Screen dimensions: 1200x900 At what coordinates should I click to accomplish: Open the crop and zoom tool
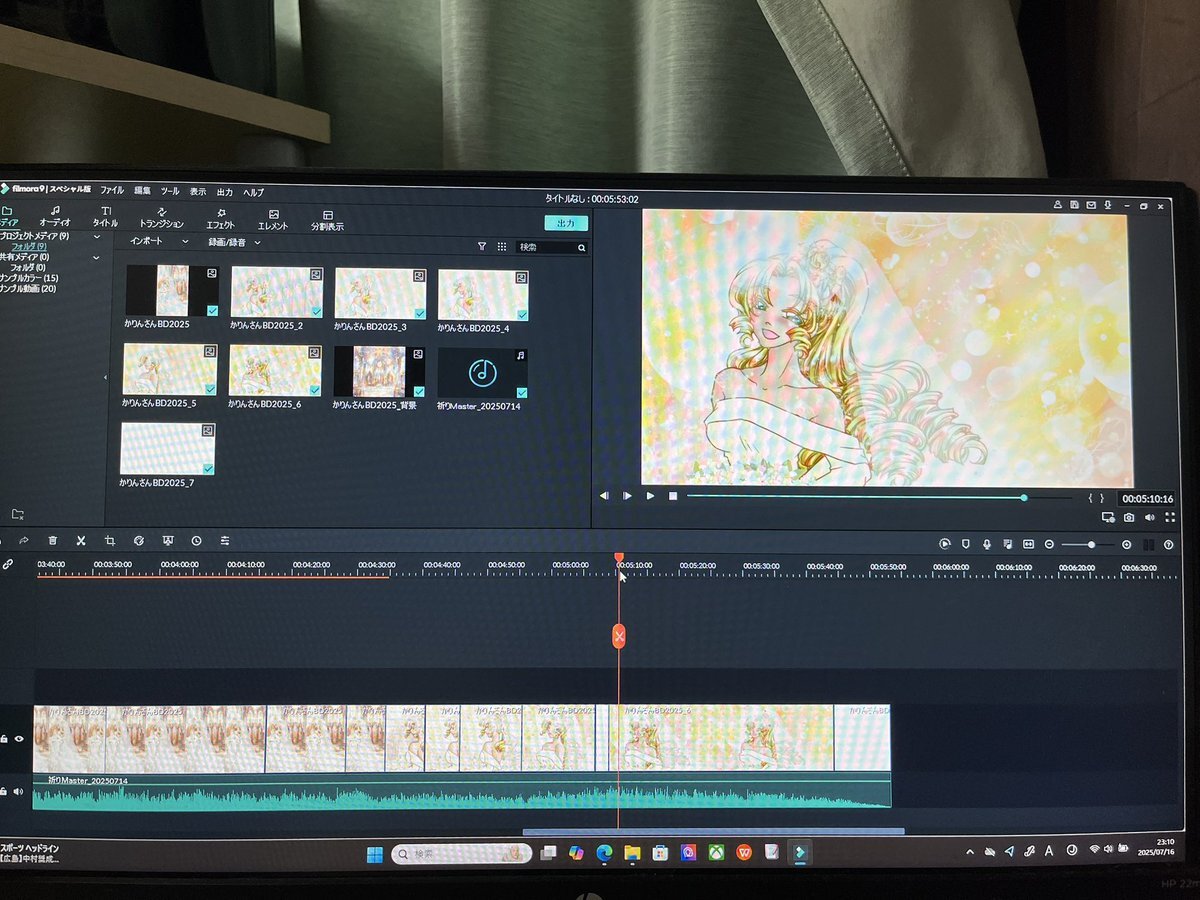pos(110,540)
